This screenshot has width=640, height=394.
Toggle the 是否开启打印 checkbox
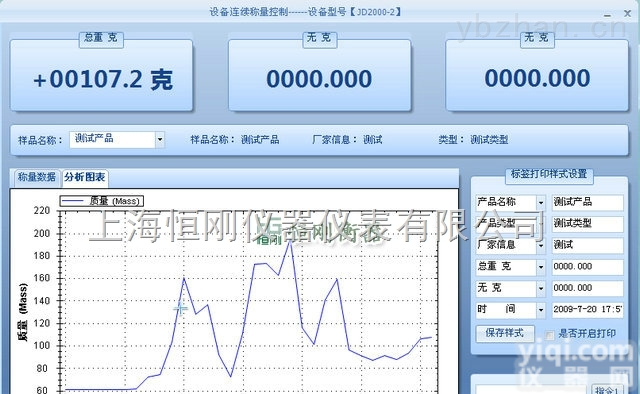pos(550,335)
